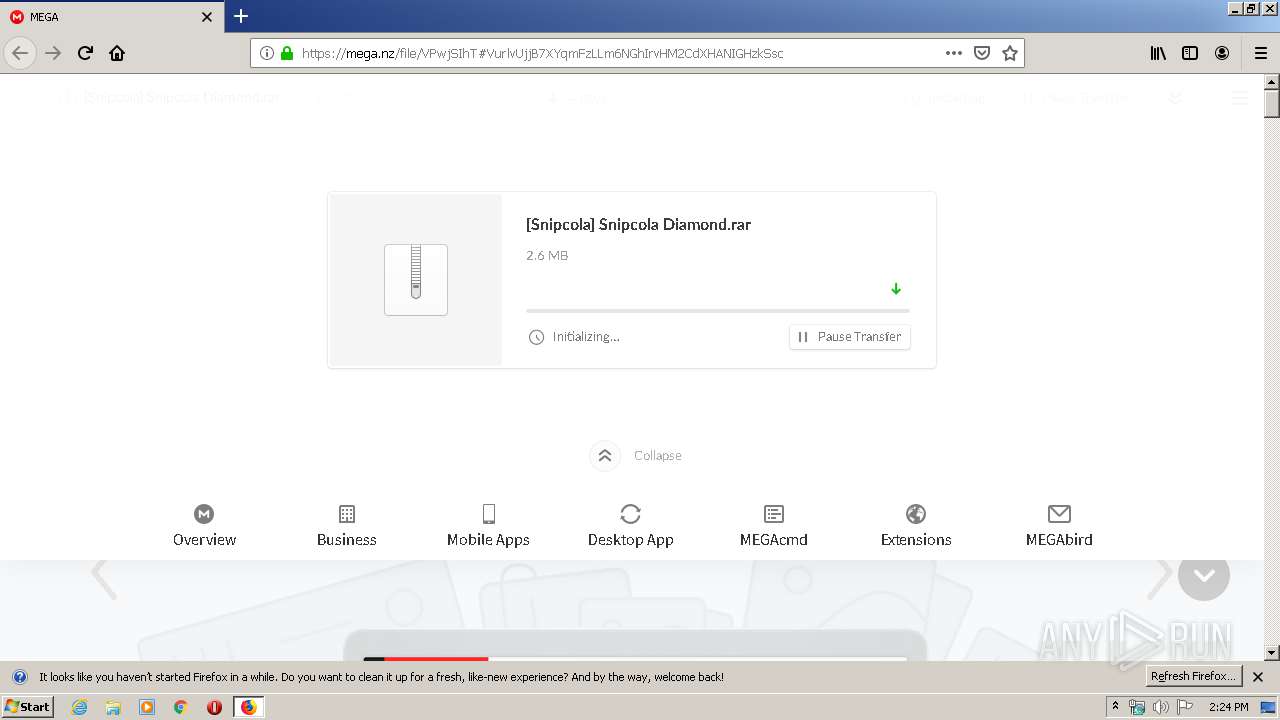Open the Business section
The image size is (1280, 720).
(347, 526)
